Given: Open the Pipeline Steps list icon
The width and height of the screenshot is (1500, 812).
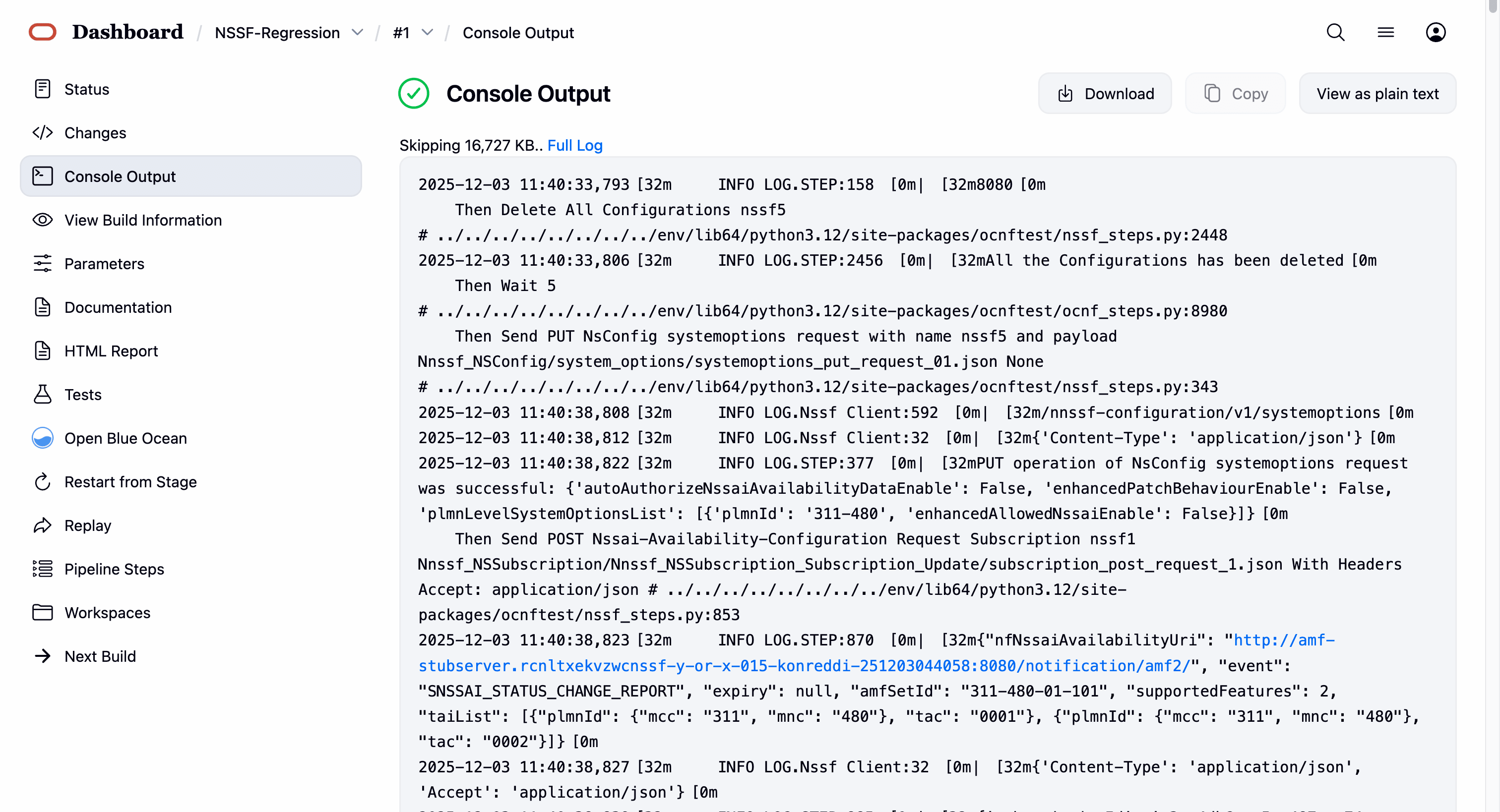Looking at the screenshot, I should (x=43, y=569).
